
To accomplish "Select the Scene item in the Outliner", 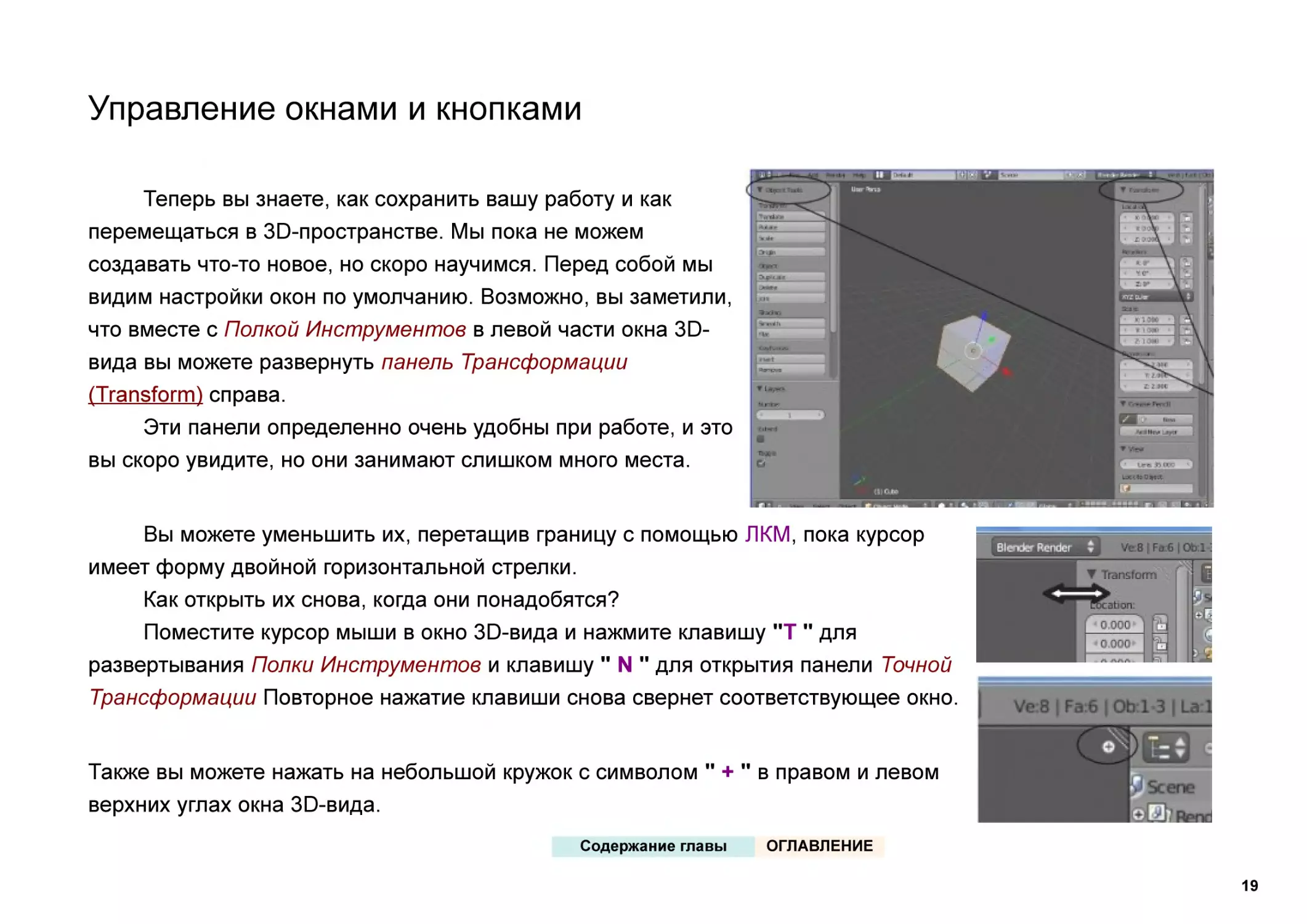I will tap(1170, 787).
